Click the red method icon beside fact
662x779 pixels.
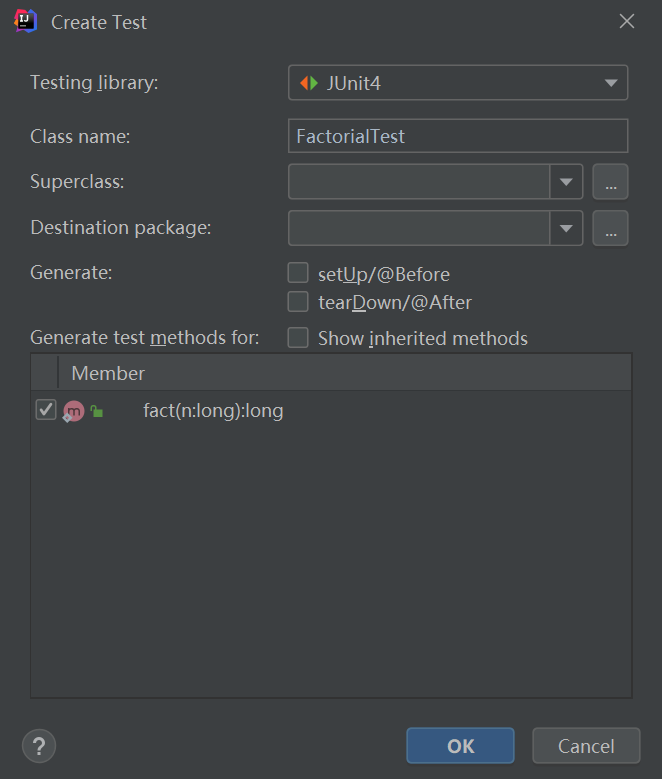tap(73, 411)
